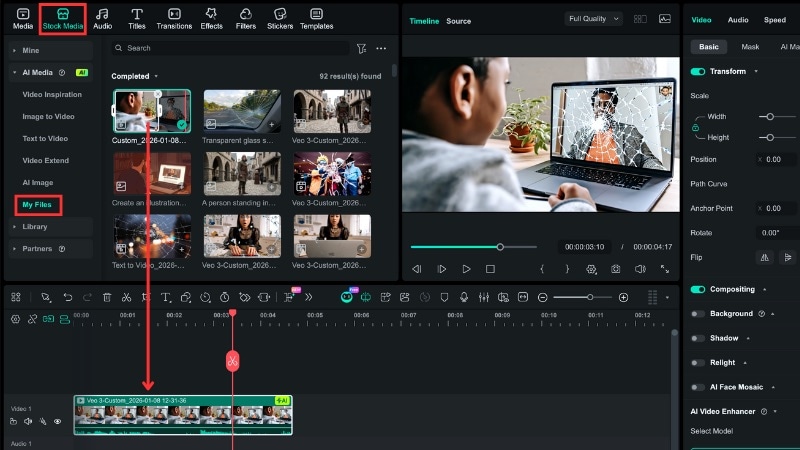This screenshot has height=450, width=800.
Task: Collapse the AI Media section
Action: pos(50,72)
